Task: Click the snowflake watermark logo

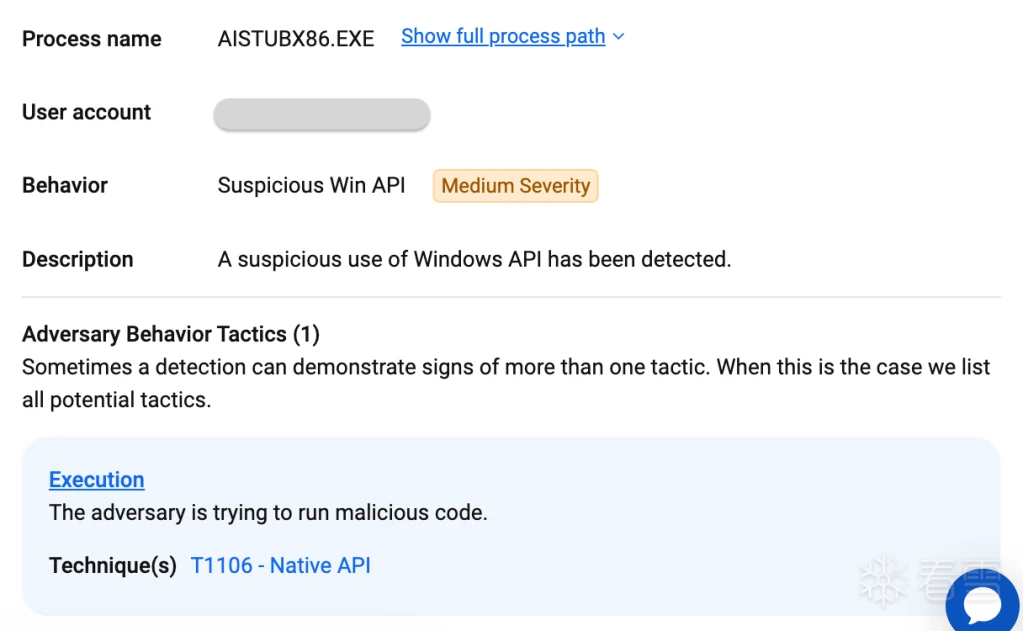Action: click(882, 581)
